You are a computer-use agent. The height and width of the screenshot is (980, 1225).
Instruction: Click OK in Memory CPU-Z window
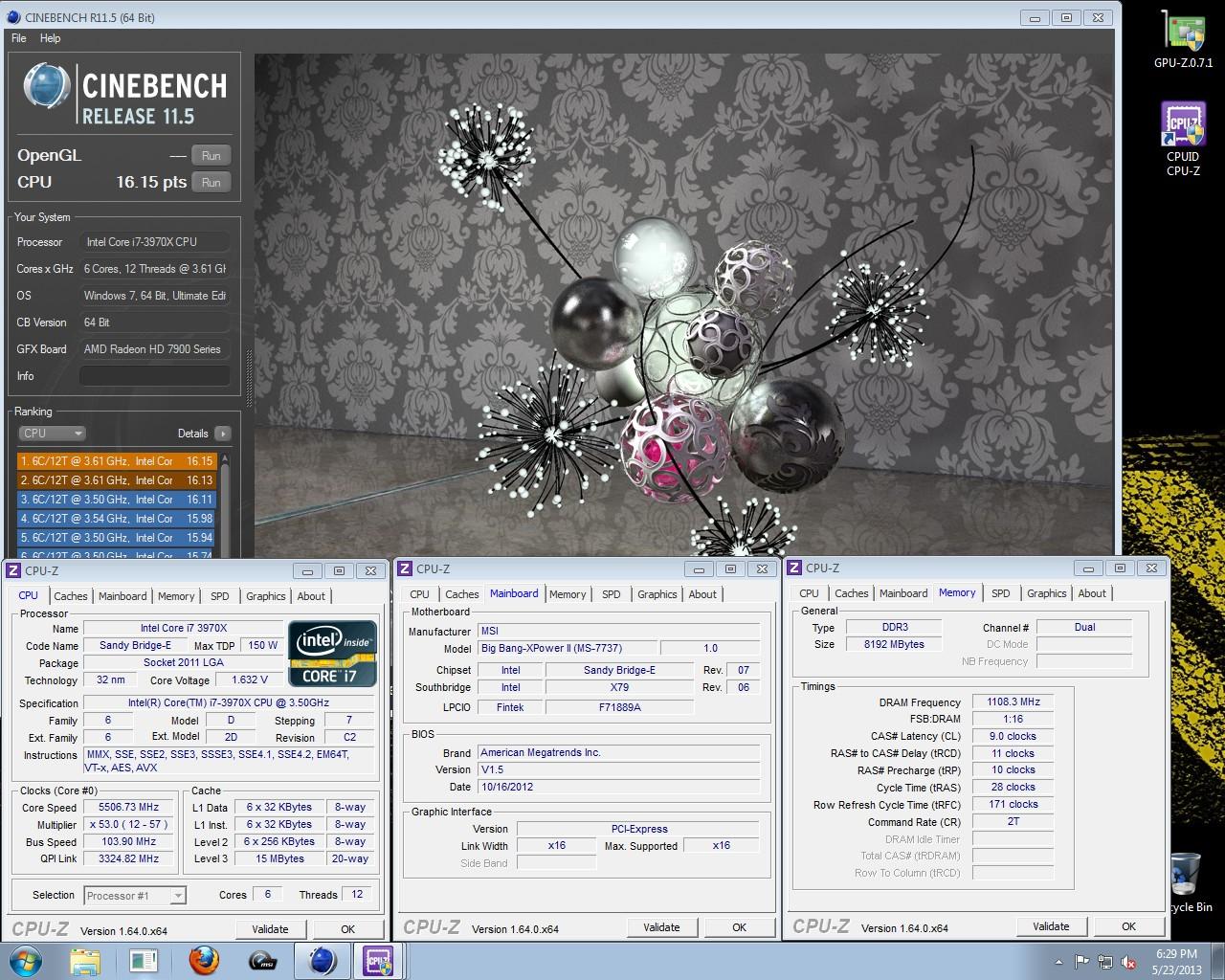tap(1129, 926)
